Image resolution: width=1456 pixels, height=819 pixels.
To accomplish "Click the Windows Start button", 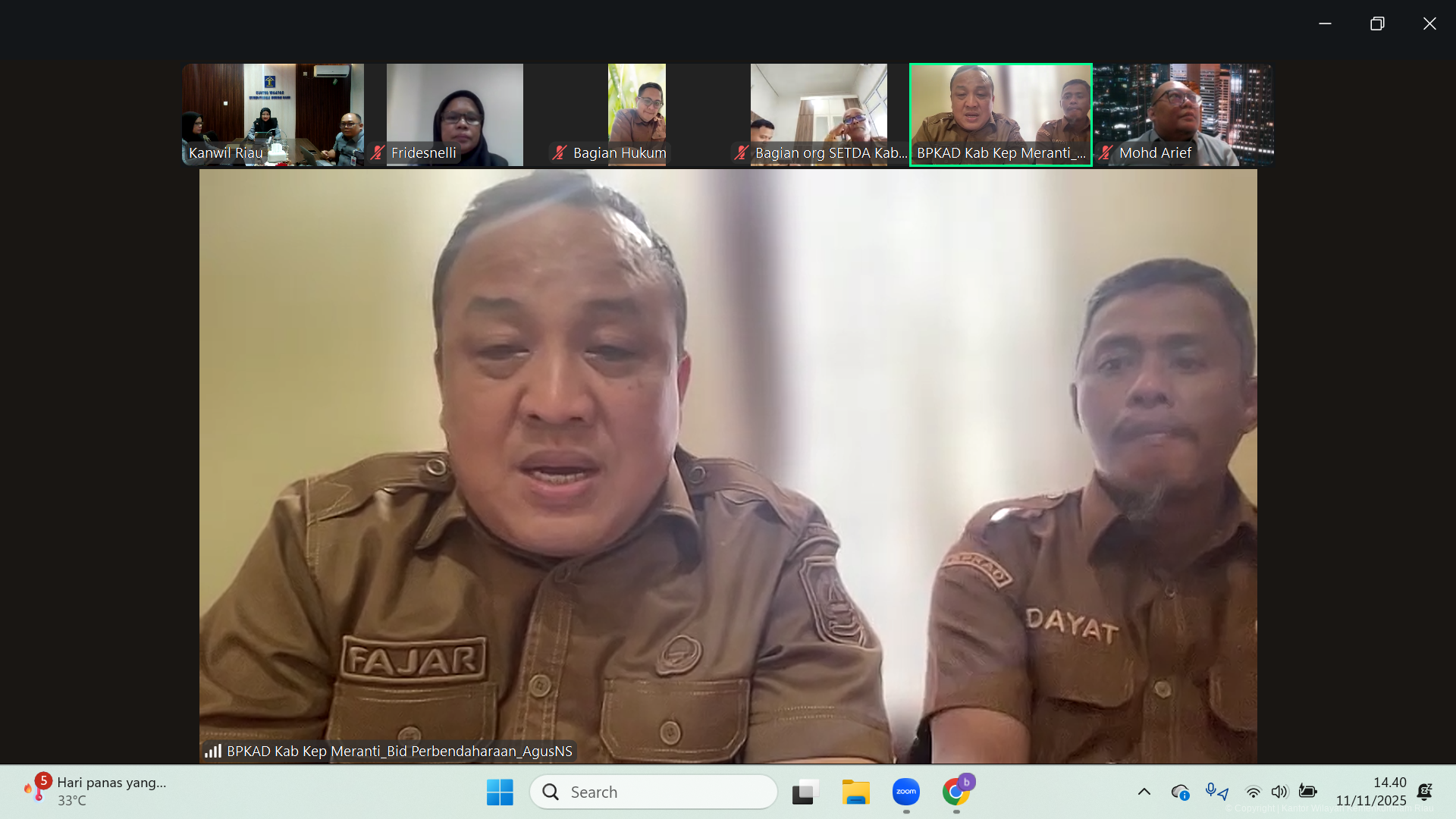I will 500,792.
